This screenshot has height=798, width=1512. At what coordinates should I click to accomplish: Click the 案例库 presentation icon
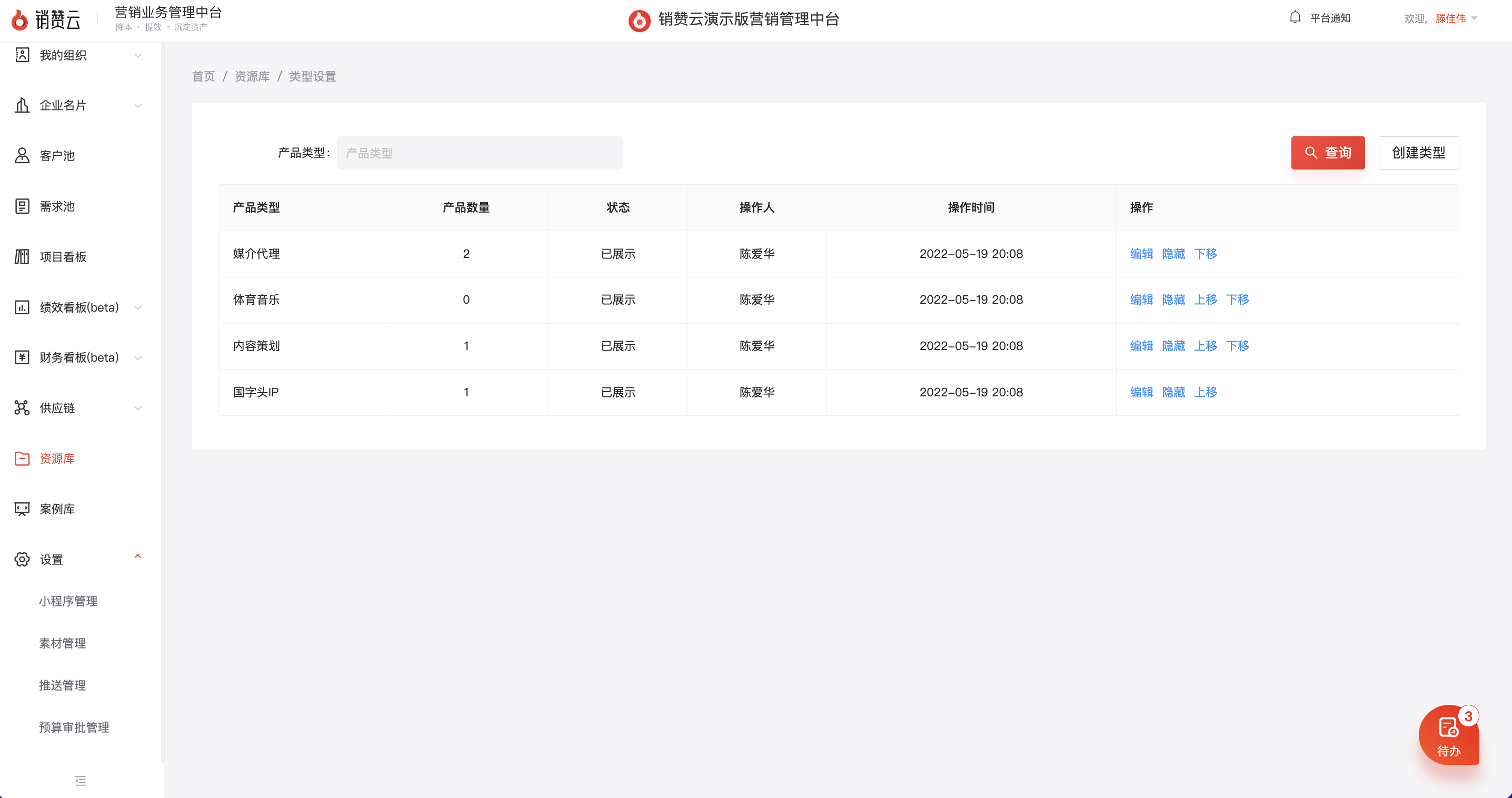[x=22, y=508]
